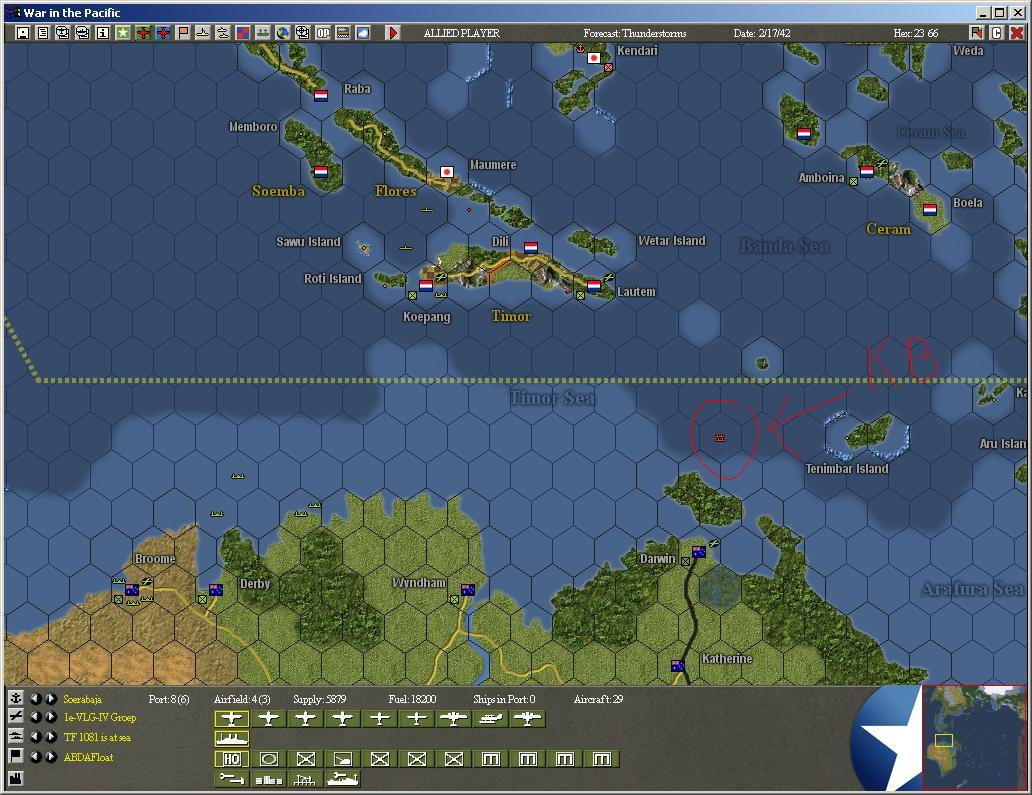Select the warship task force icon

tap(232, 738)
